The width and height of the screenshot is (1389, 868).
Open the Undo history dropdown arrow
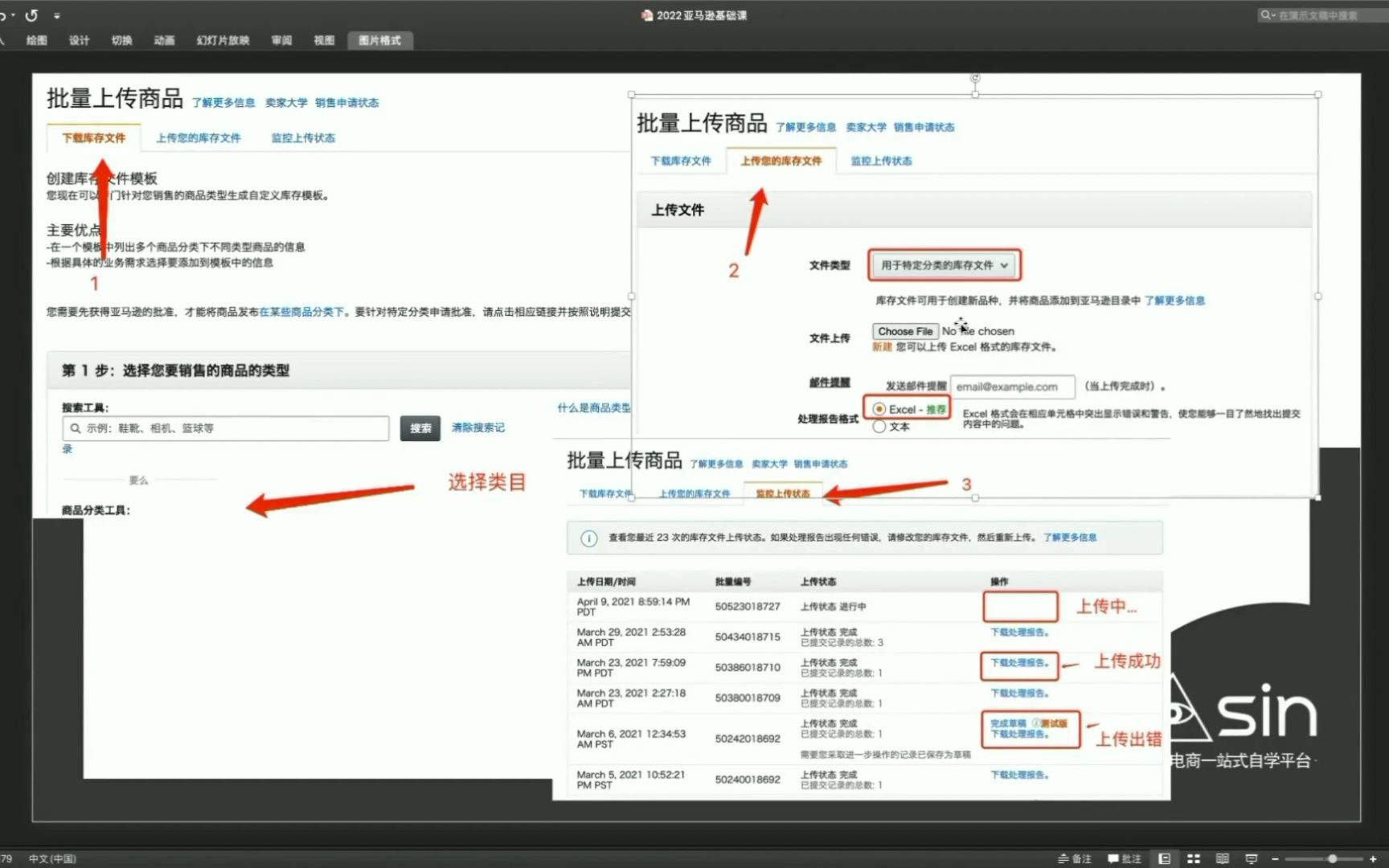tap(13, 14)
